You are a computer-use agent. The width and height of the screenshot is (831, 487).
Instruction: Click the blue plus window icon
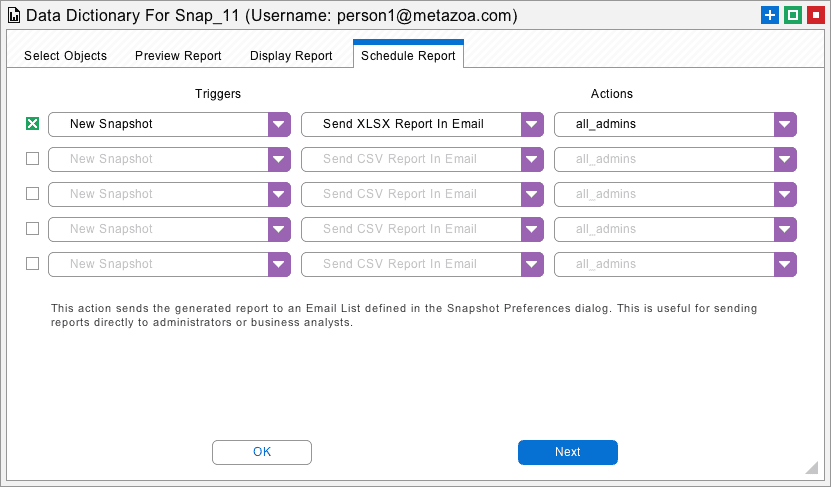770,15
